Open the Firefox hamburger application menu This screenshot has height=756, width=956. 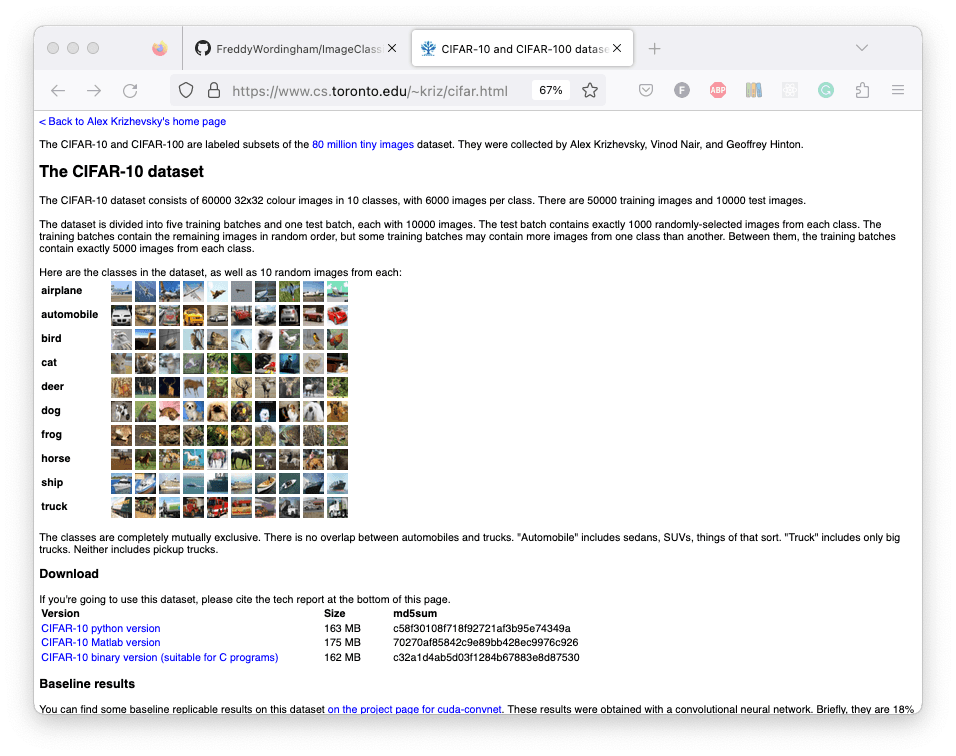pyautogui.click(x=897, y=90)
